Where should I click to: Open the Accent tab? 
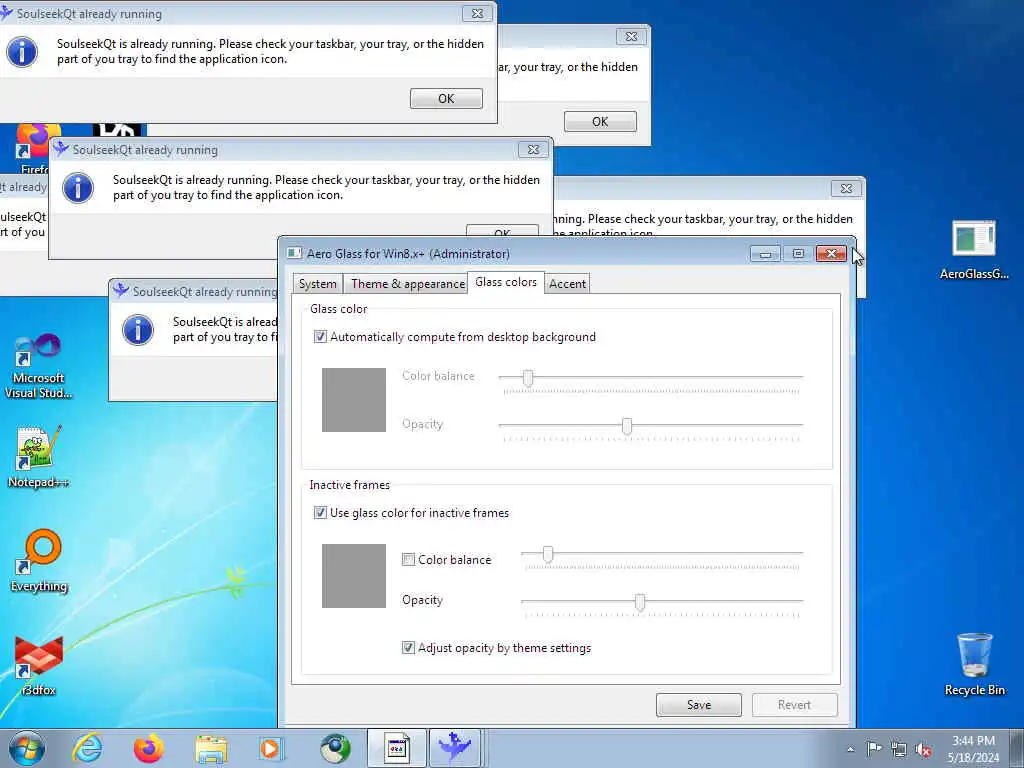tap(567, 283)
